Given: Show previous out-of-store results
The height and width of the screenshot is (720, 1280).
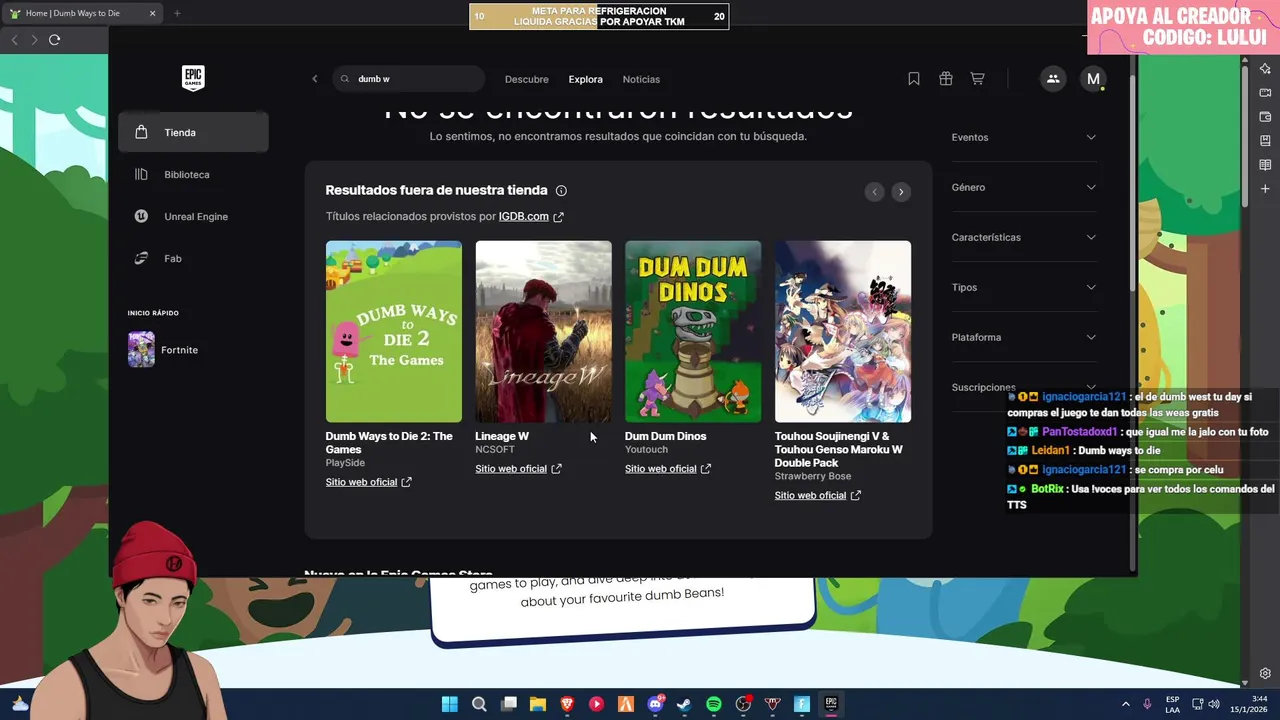Looking at the screenshot, I should point(874,192).
